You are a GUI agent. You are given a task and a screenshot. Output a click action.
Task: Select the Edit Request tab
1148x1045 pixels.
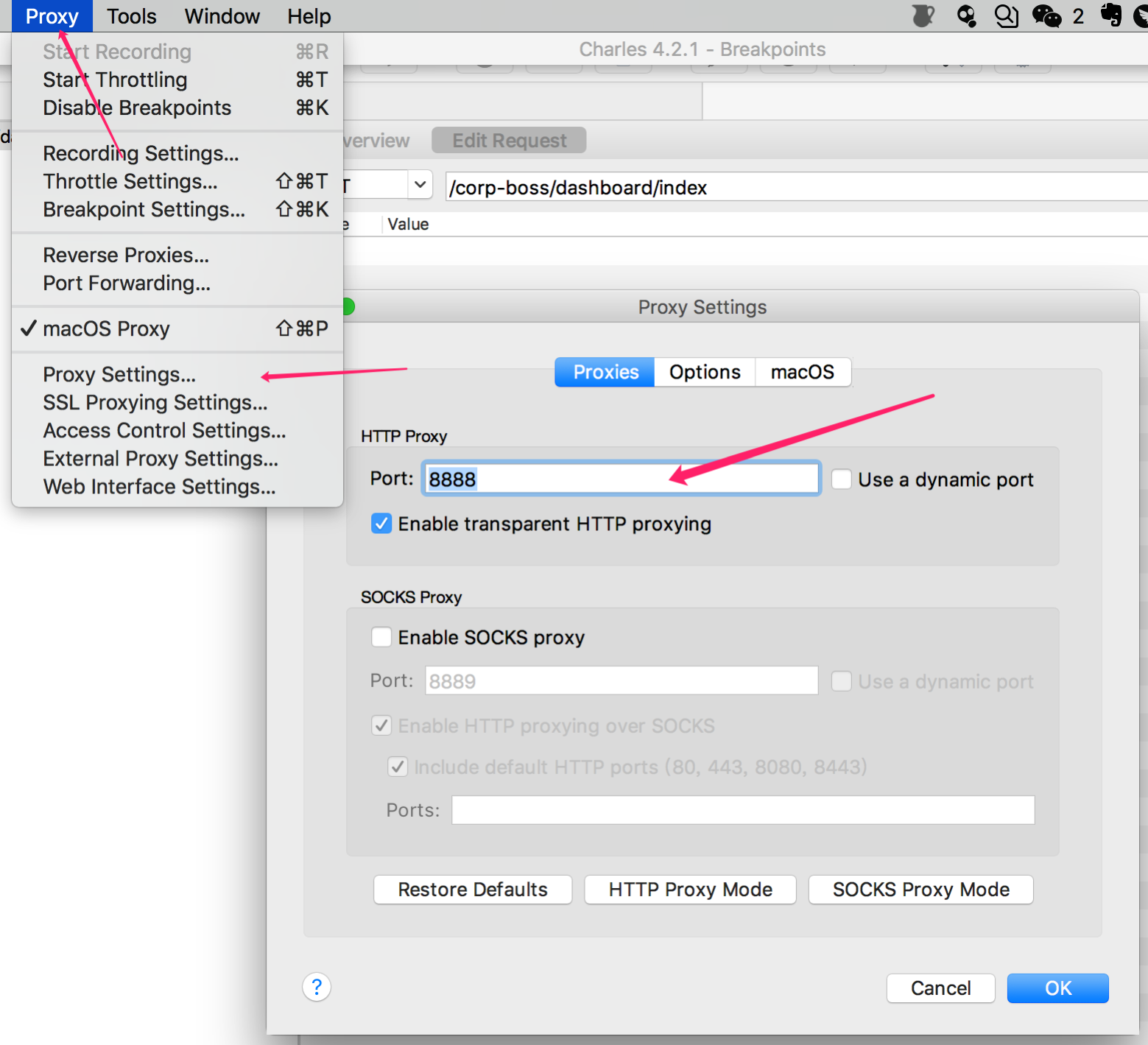(x=509, y=140)
